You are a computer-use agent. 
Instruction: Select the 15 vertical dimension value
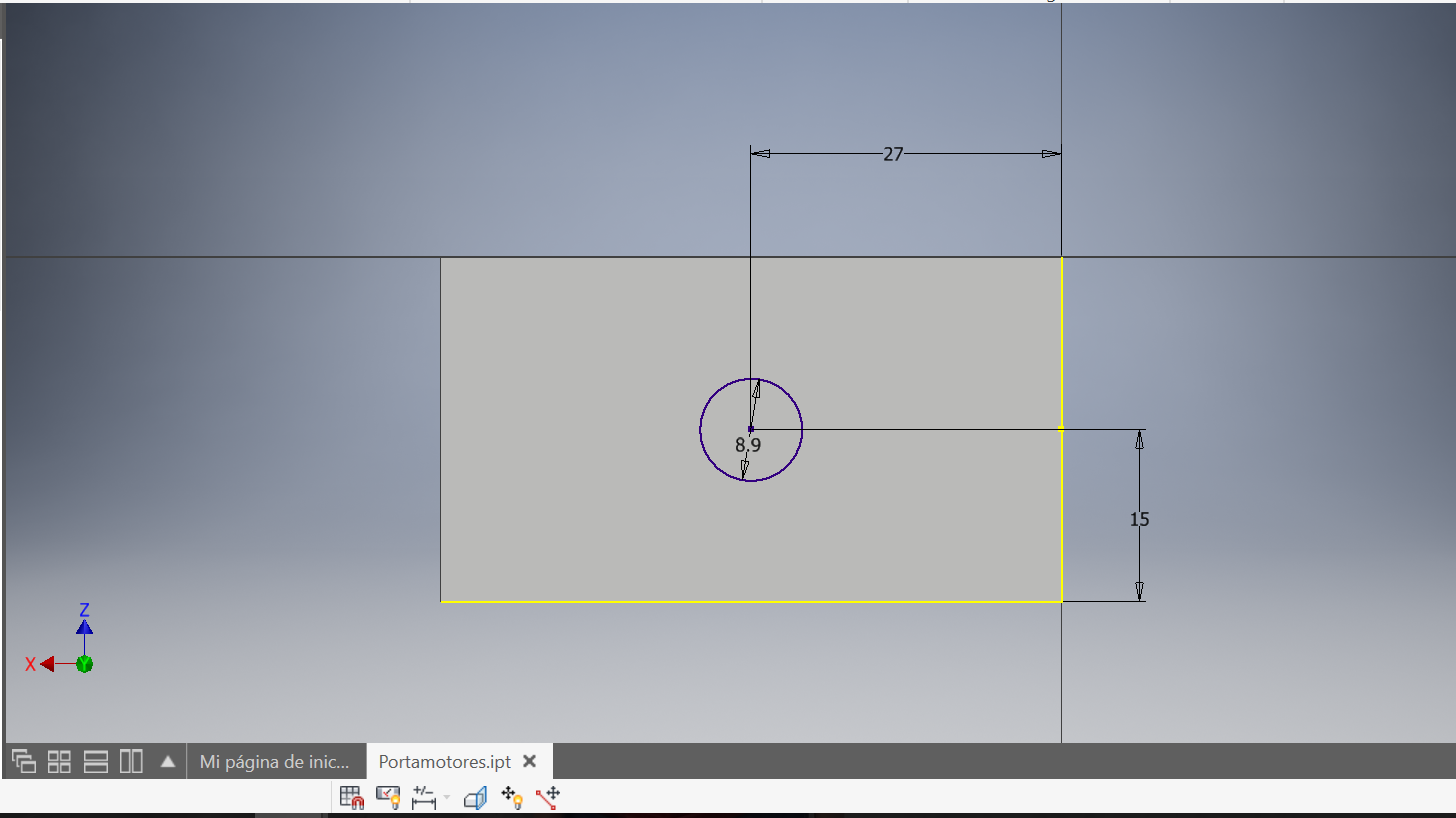[1139, 519]
